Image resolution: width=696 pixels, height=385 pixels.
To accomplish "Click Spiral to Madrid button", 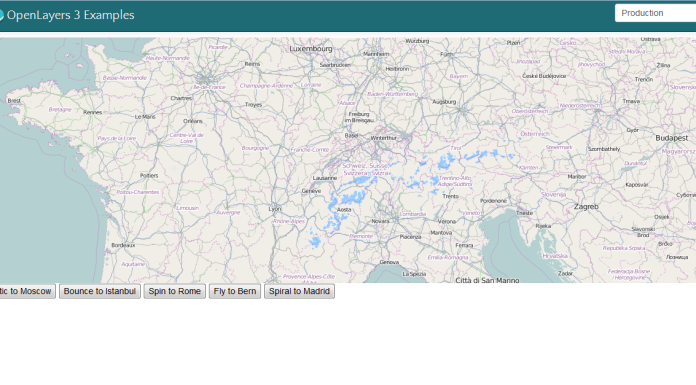I will click(299, 291).
